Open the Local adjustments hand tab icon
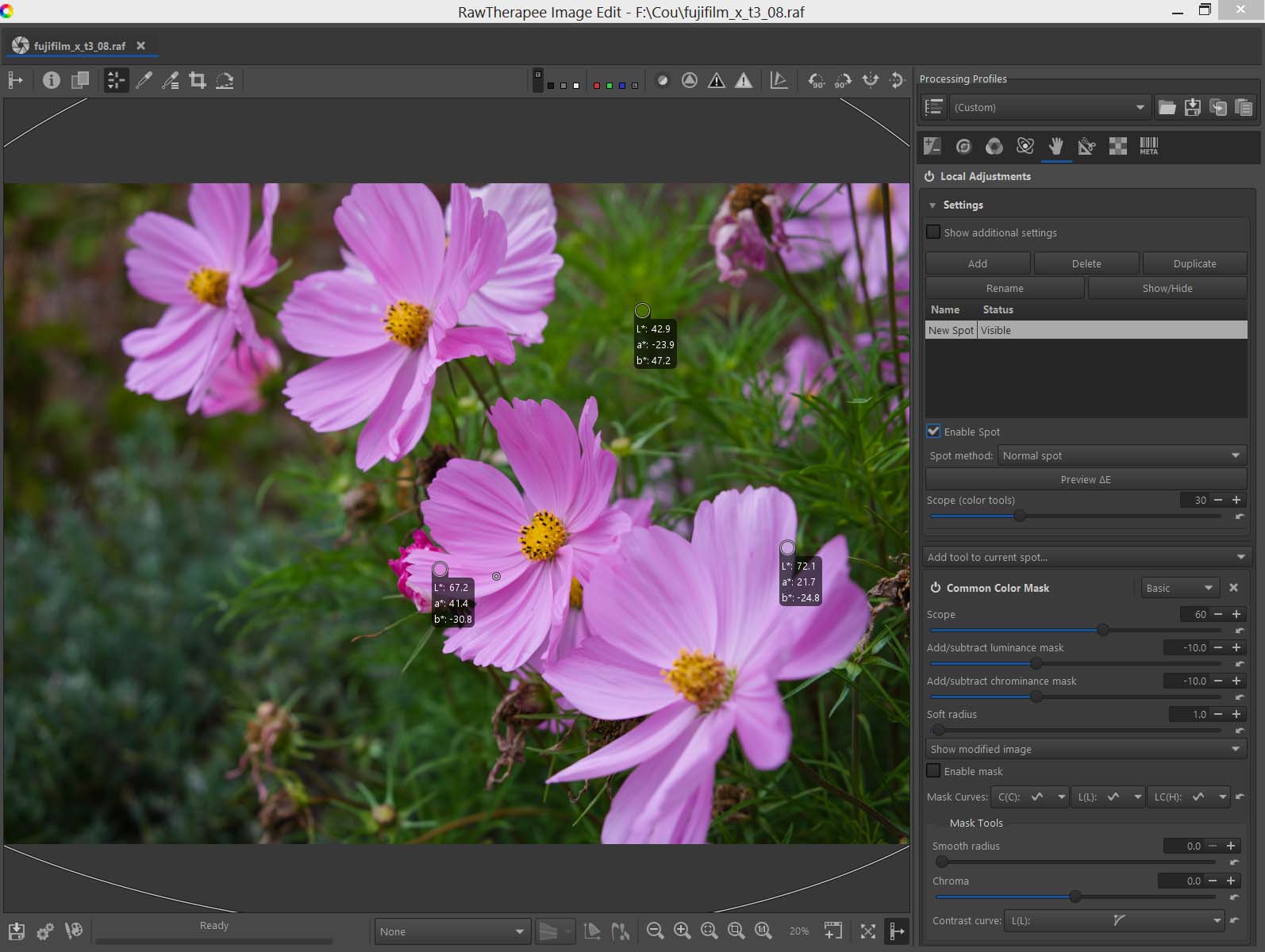 [1055, 146]
